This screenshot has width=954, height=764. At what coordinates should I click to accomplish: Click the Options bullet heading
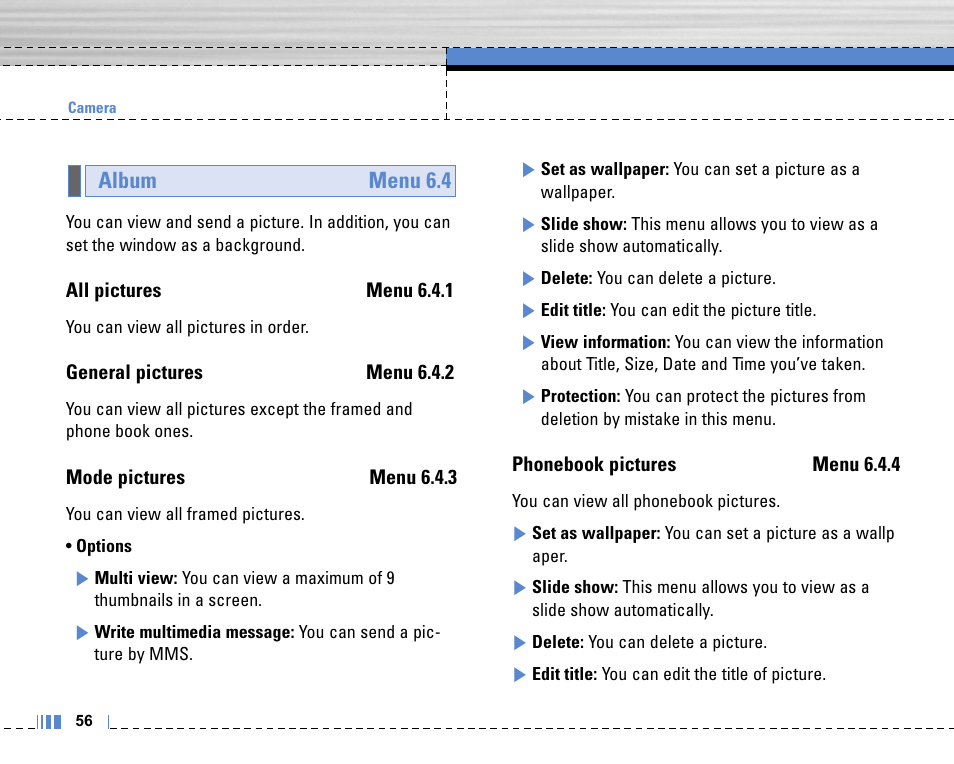pos(99,546)
